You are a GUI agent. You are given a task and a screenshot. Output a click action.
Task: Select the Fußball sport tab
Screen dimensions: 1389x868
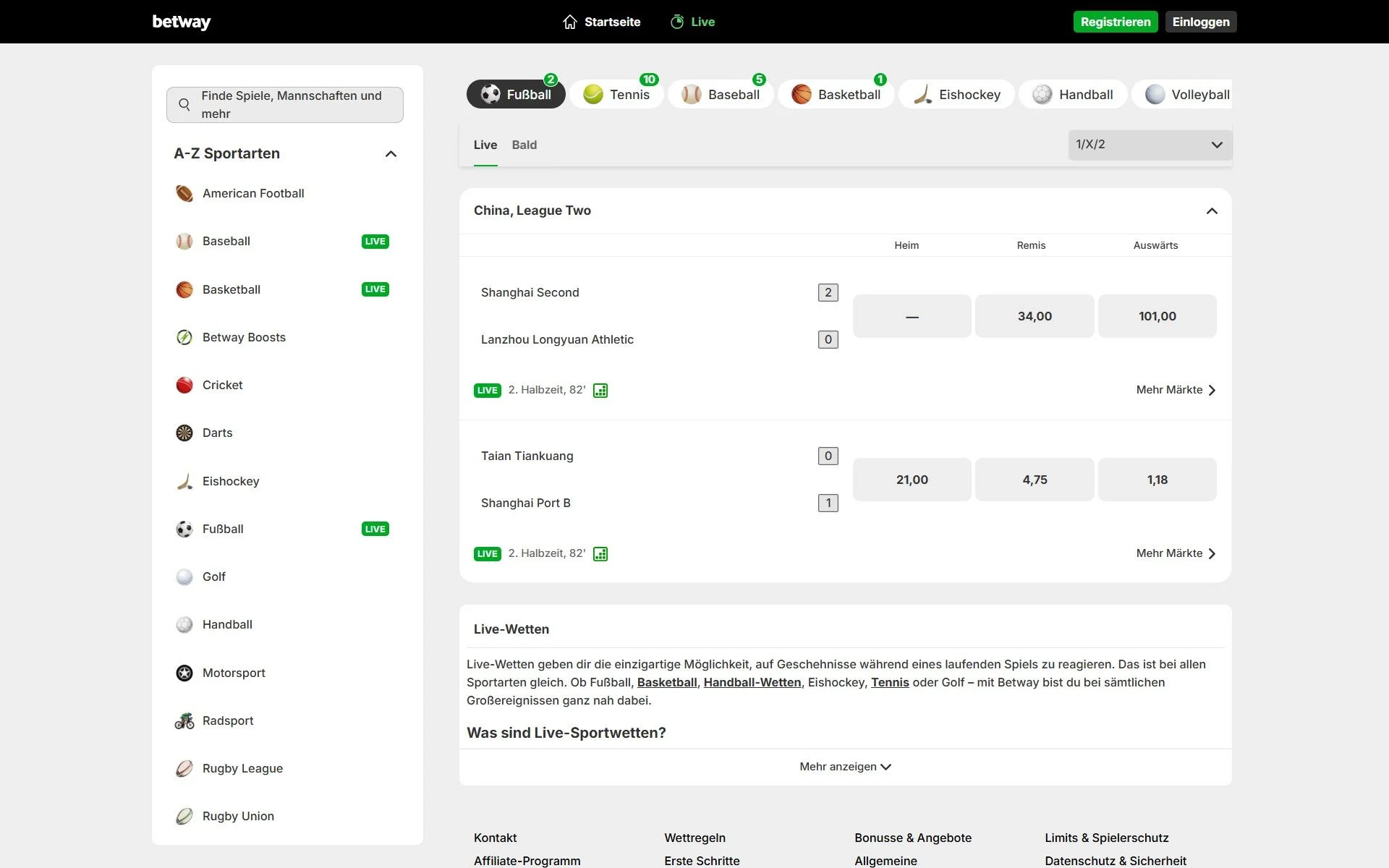coord(516,94)
